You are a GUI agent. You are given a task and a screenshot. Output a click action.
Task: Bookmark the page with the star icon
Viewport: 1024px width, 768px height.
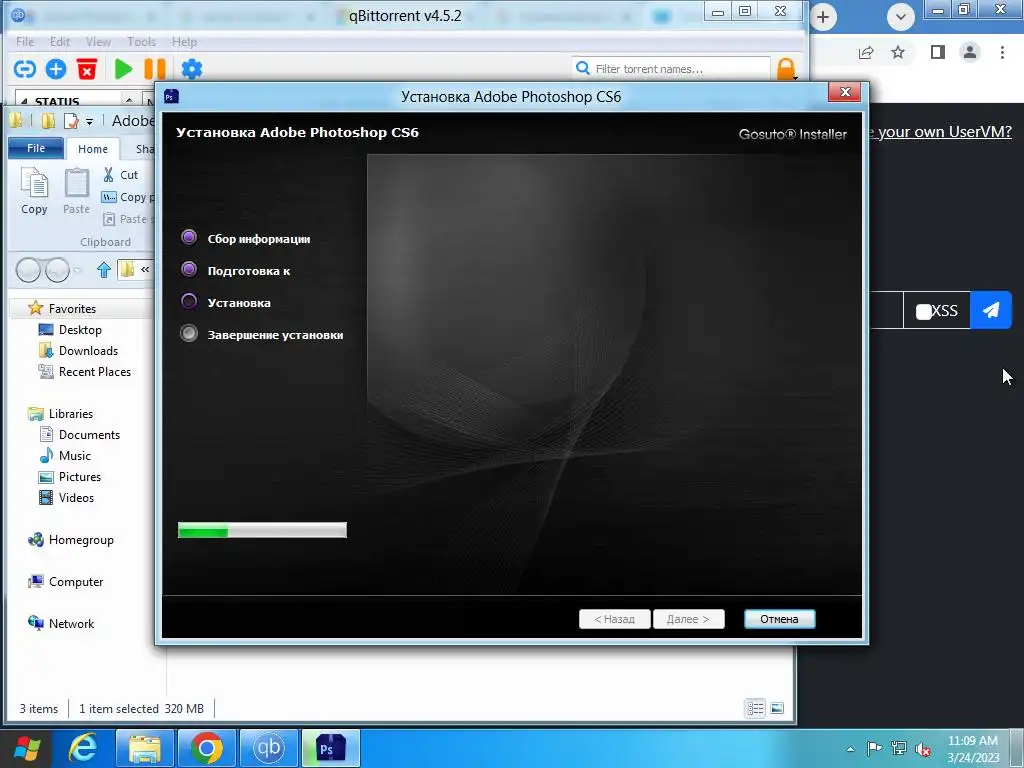[898, 52]
